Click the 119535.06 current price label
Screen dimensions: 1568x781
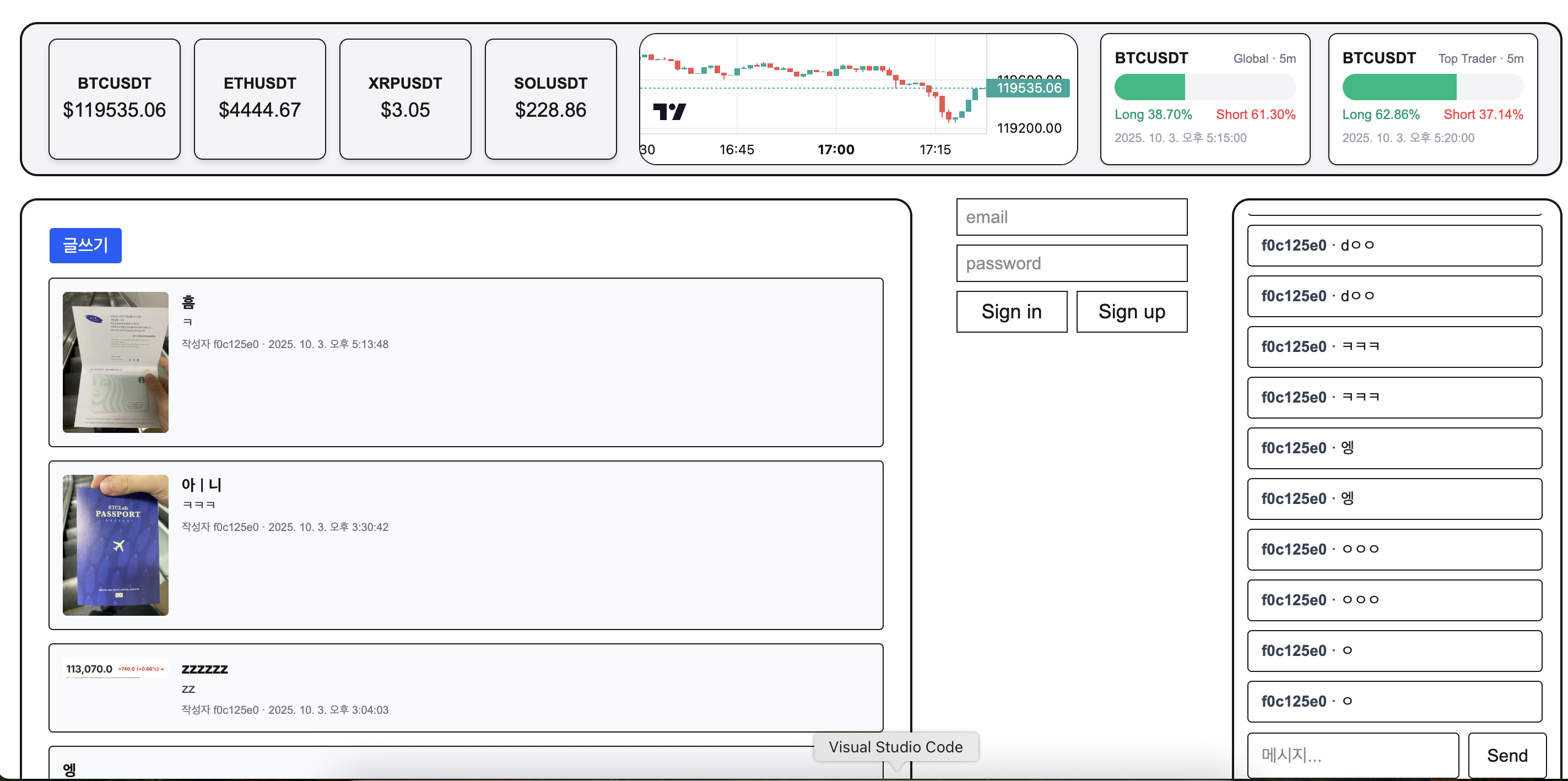pyautogui.click(x=1028, y=88)
